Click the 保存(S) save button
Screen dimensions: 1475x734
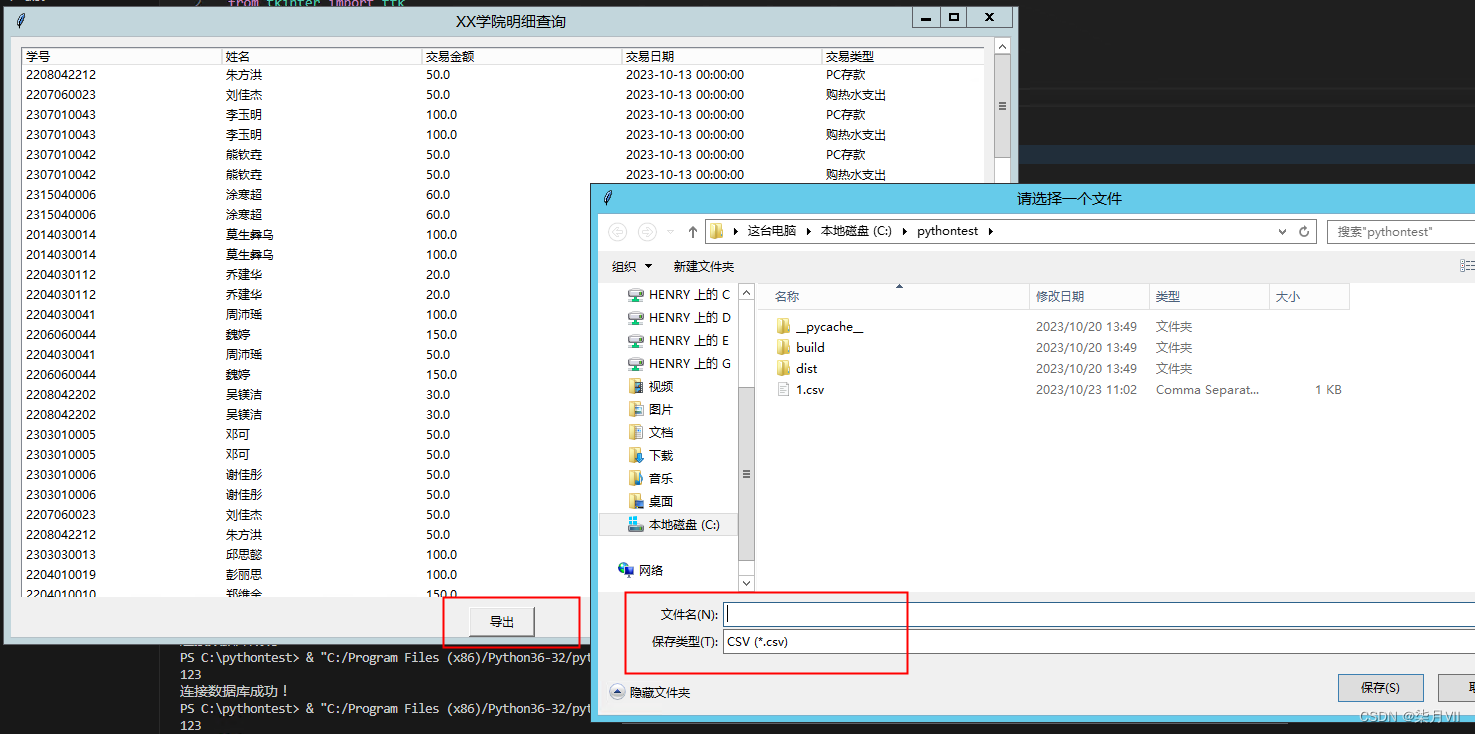point(1380,688)
